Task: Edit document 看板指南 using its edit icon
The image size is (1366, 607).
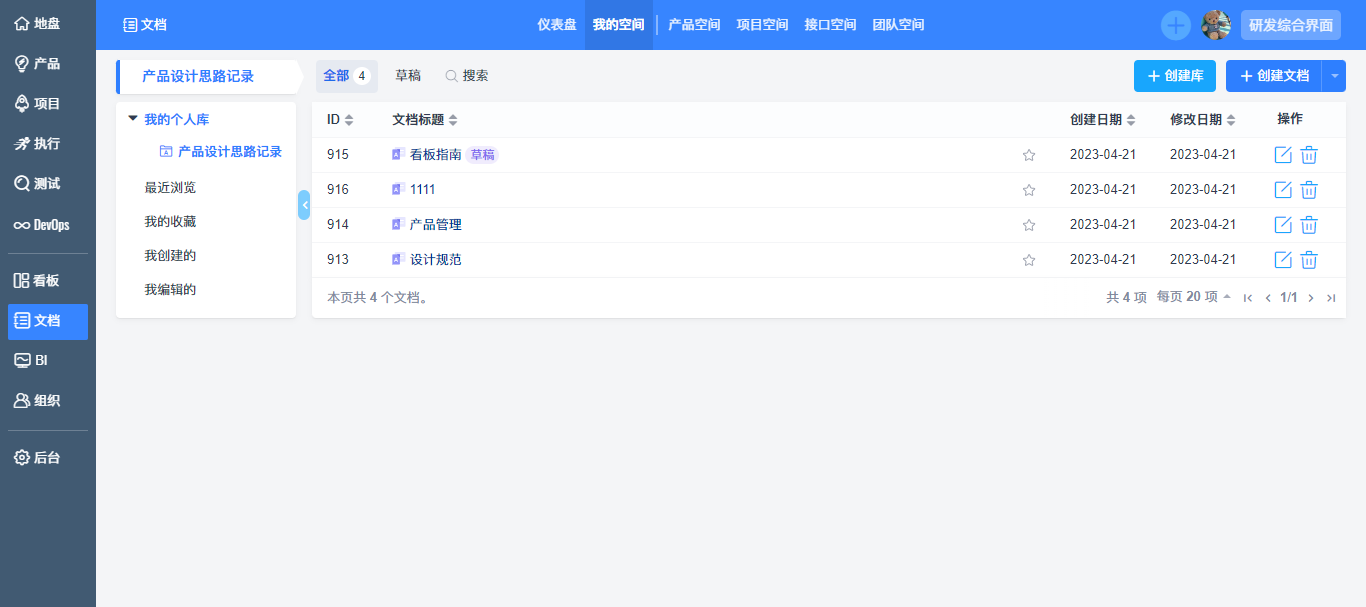Action: [1283, 154]
